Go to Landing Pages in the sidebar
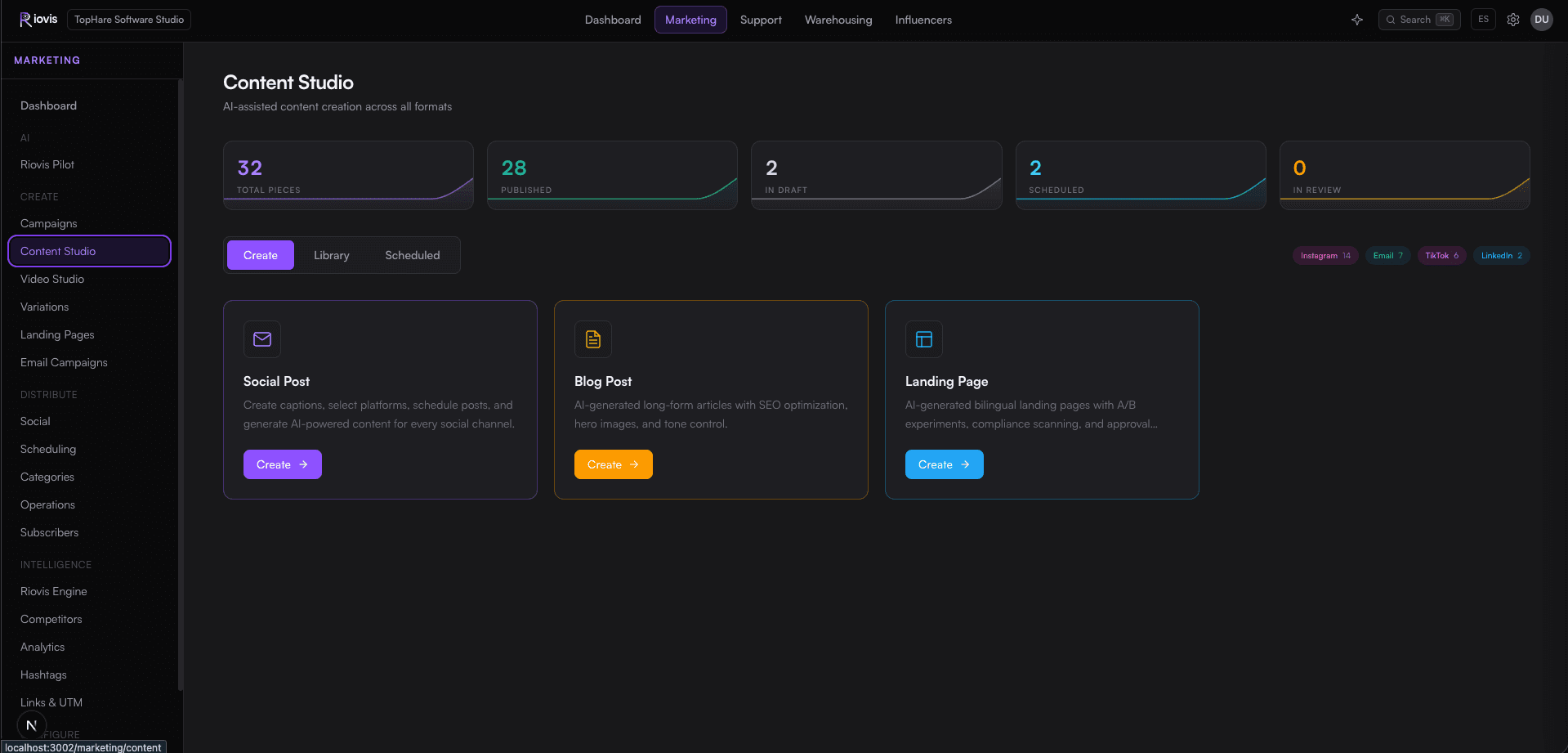Image resolution: width=1568 pixels, height=753 pixels. (89, 334)
